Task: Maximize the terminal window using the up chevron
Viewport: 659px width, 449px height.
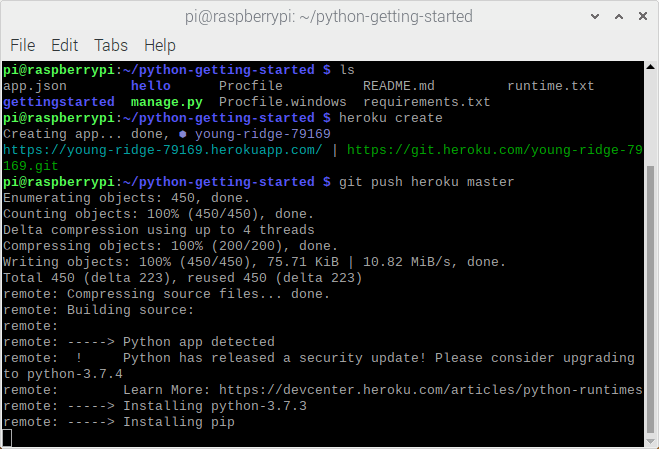Action: pyautogui.click(x=619, y=16)
